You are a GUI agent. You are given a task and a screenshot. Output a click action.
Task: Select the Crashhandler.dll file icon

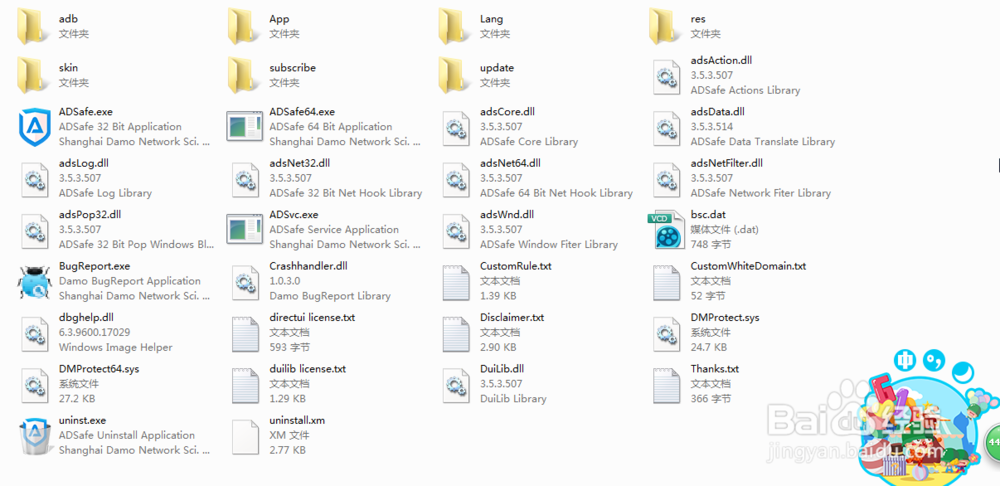pyautogui.click(x=246, y=283)
